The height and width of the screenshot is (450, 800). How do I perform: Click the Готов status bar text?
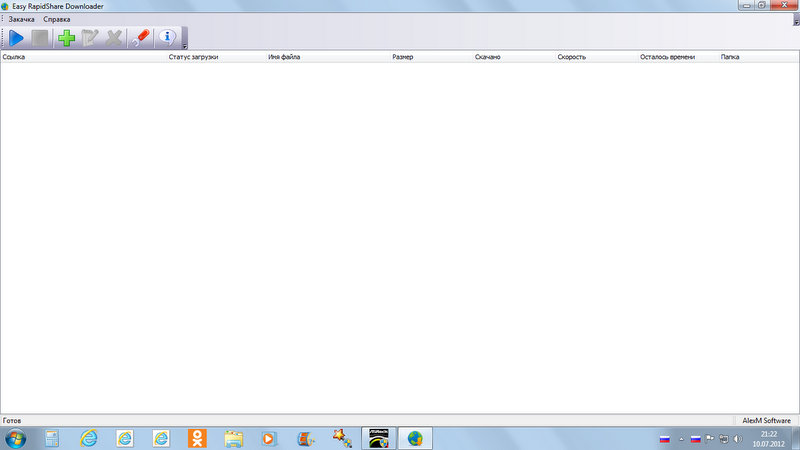click(12, 421)
